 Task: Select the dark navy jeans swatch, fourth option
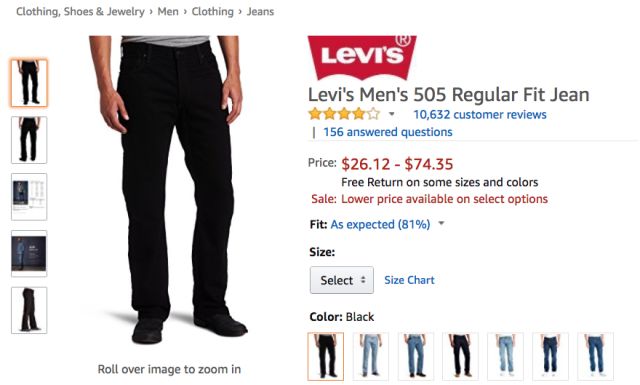(x=460, y=356)
